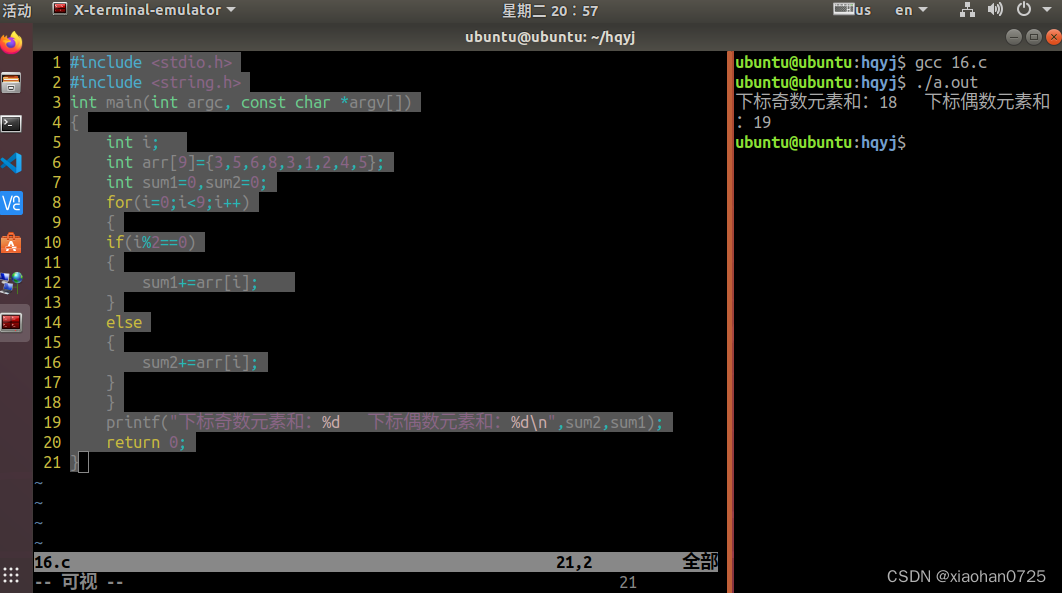
Task: Open the X-terminal-emulator app menu
Action: pyautogui.click(x=145, y=10)
